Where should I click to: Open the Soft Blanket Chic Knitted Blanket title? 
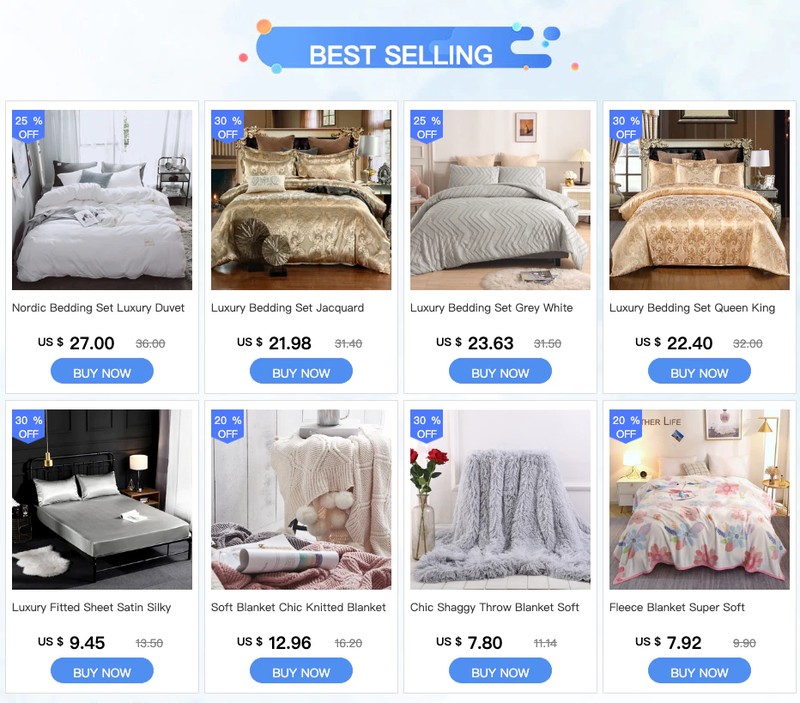(x=298, y=608)
